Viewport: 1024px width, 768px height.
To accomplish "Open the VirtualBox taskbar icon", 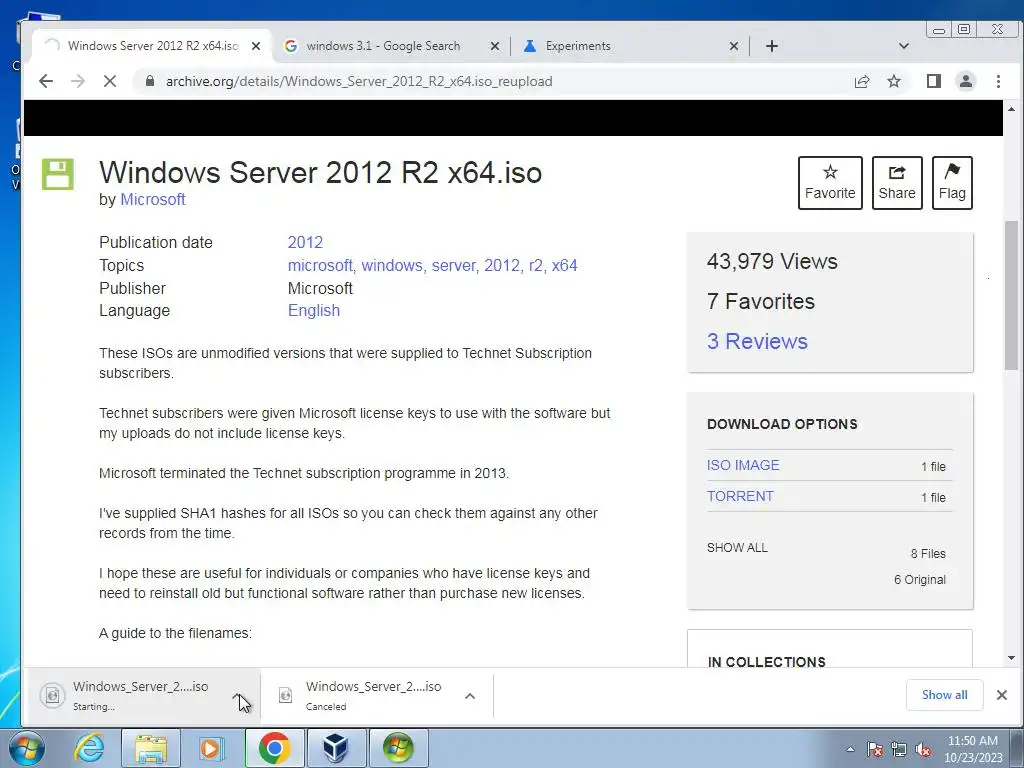I will coord(336,748).
